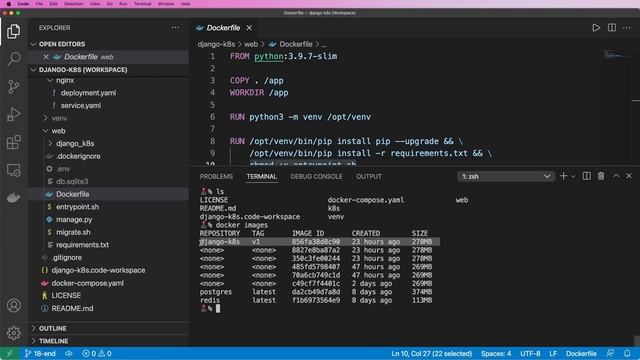
Task: Change language mode Dockerfile in status bar
Action: click(x=581, y=353)
